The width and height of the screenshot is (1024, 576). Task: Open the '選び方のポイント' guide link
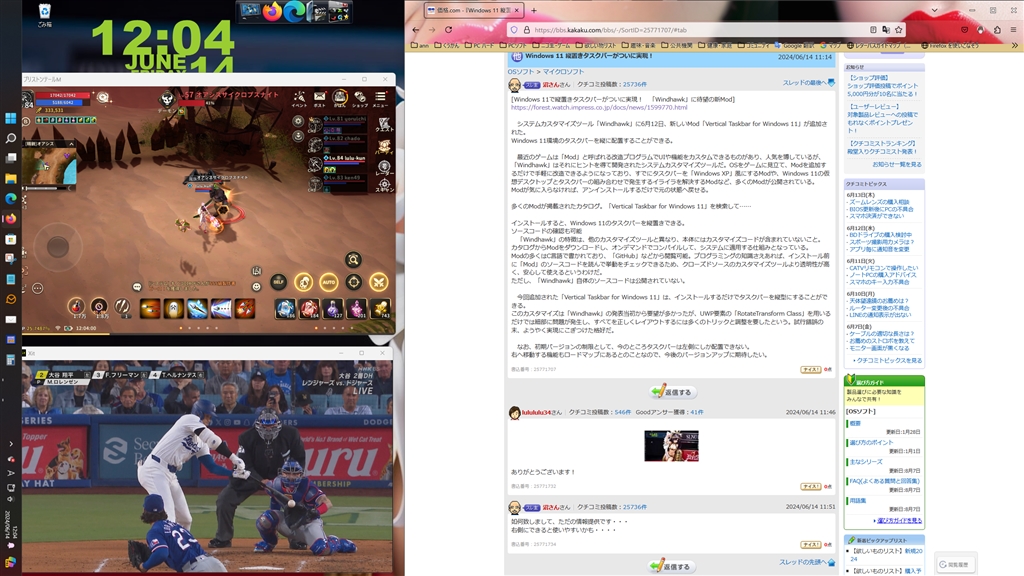pyautogui.click(x=871, y=443)
